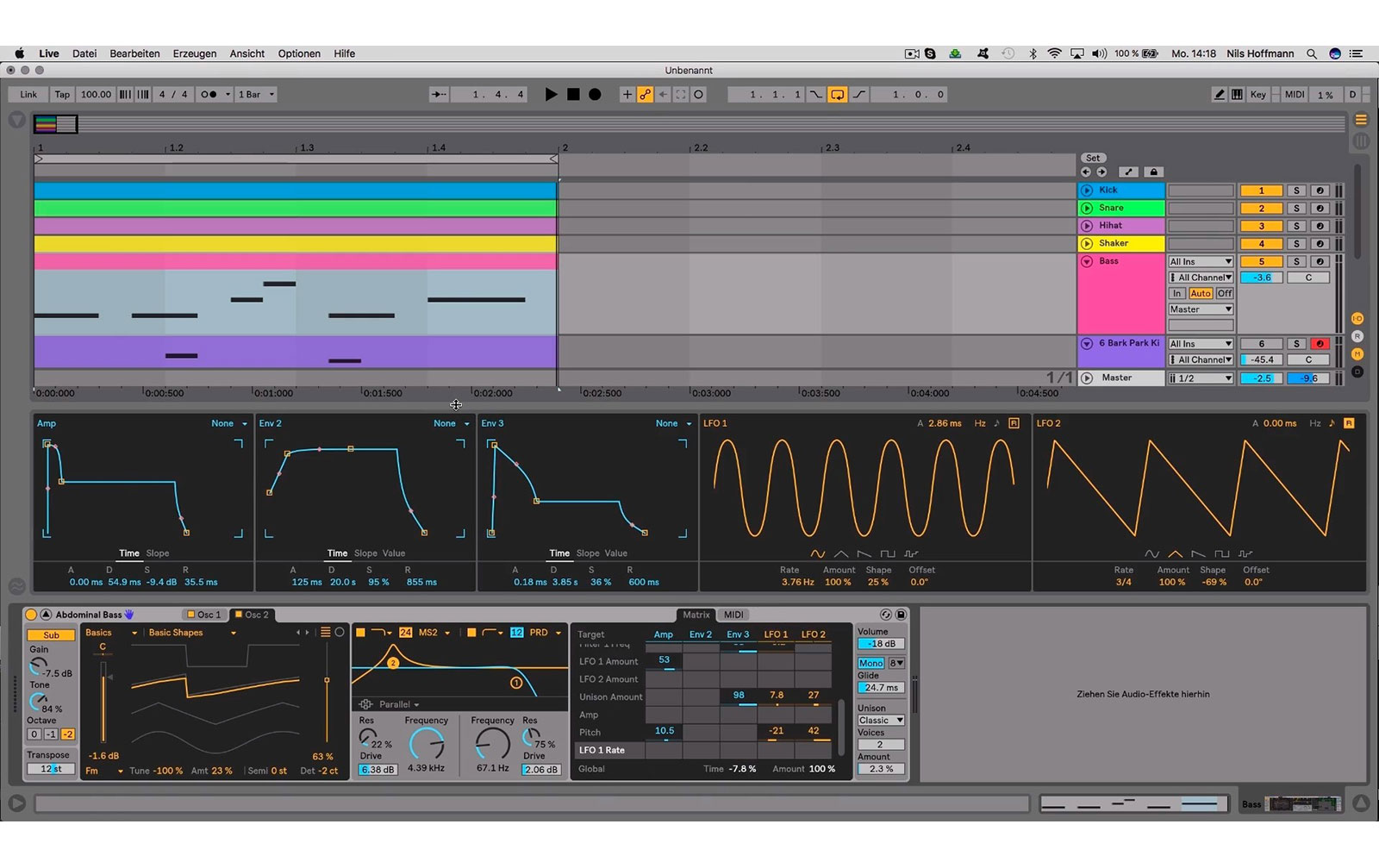Collapse the Bass track

coord(1087,261)
